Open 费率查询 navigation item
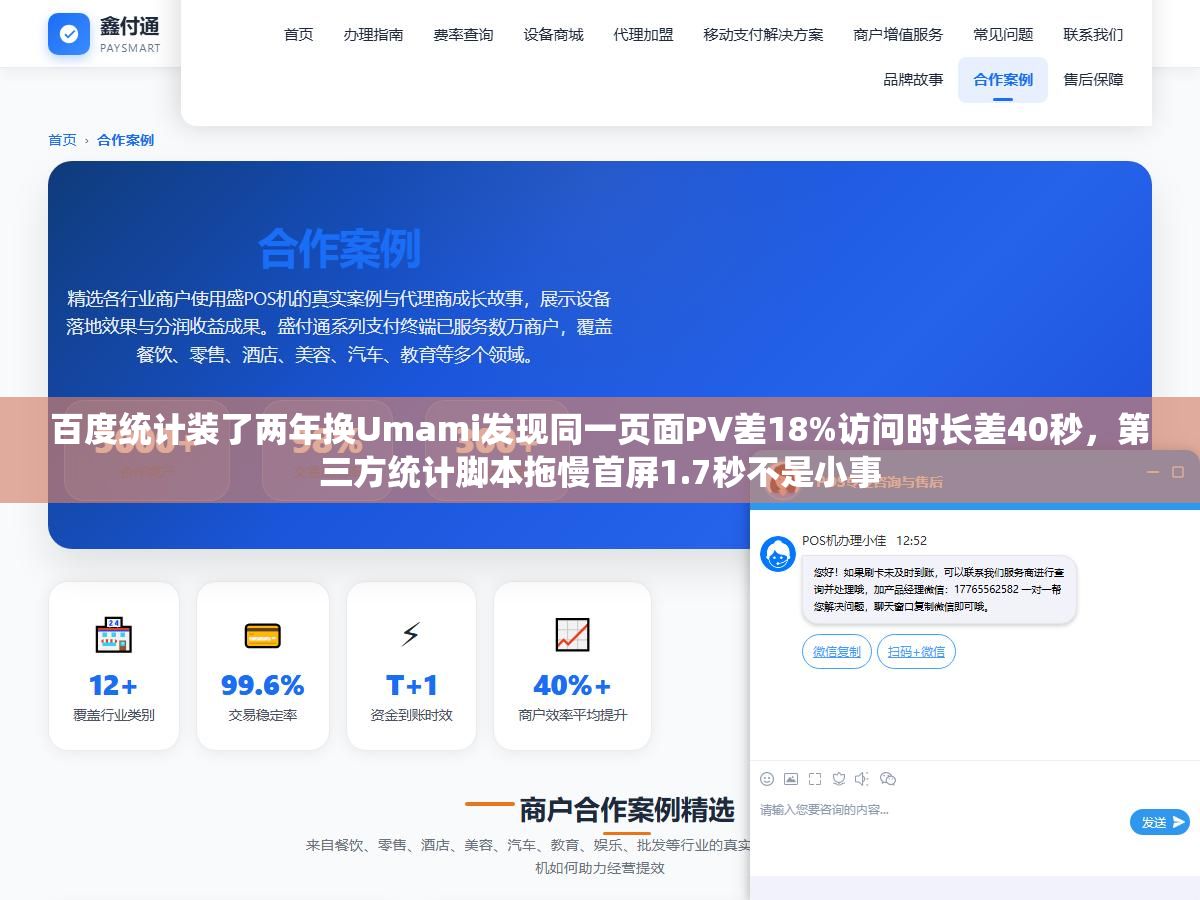 tap(463, 34)
